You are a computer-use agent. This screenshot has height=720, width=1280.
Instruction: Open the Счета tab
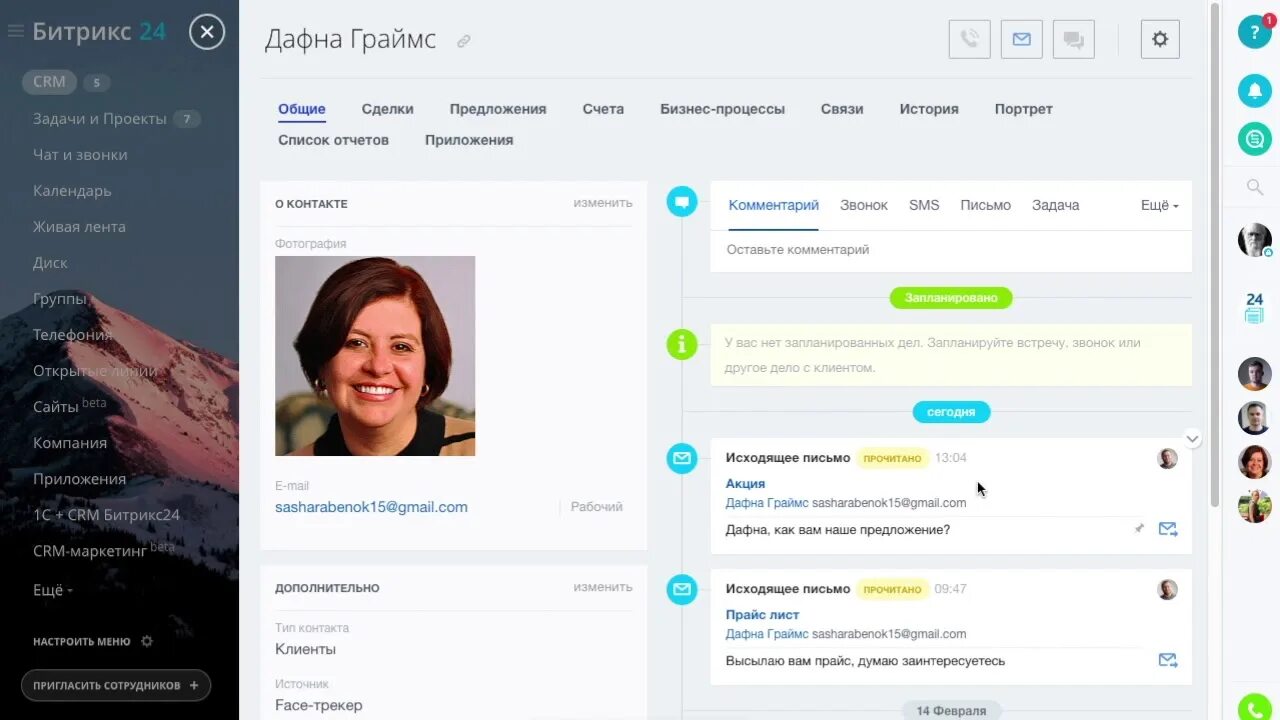[603, 109]
